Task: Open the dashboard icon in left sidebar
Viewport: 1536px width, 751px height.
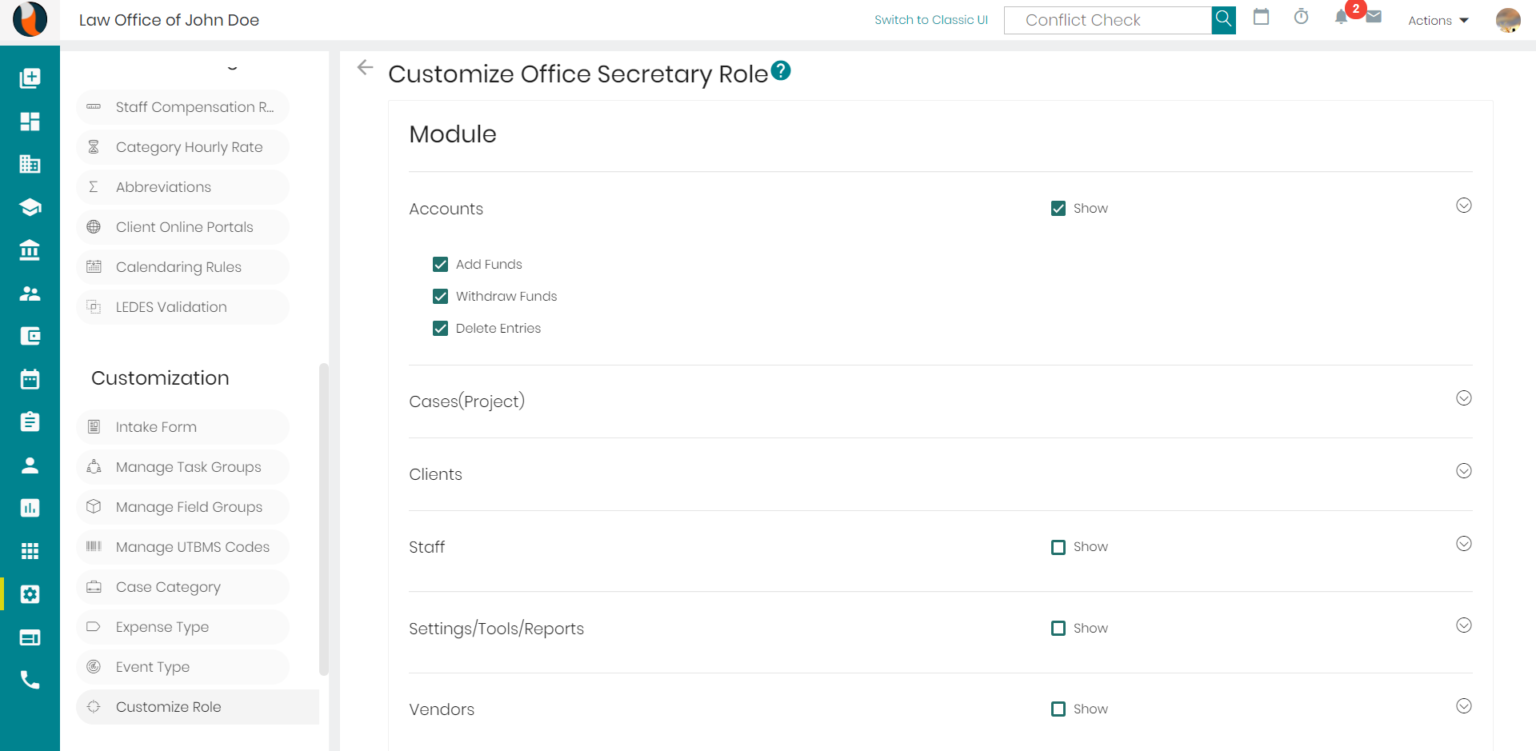Action: pyautogui.click(x=30, y=121)
